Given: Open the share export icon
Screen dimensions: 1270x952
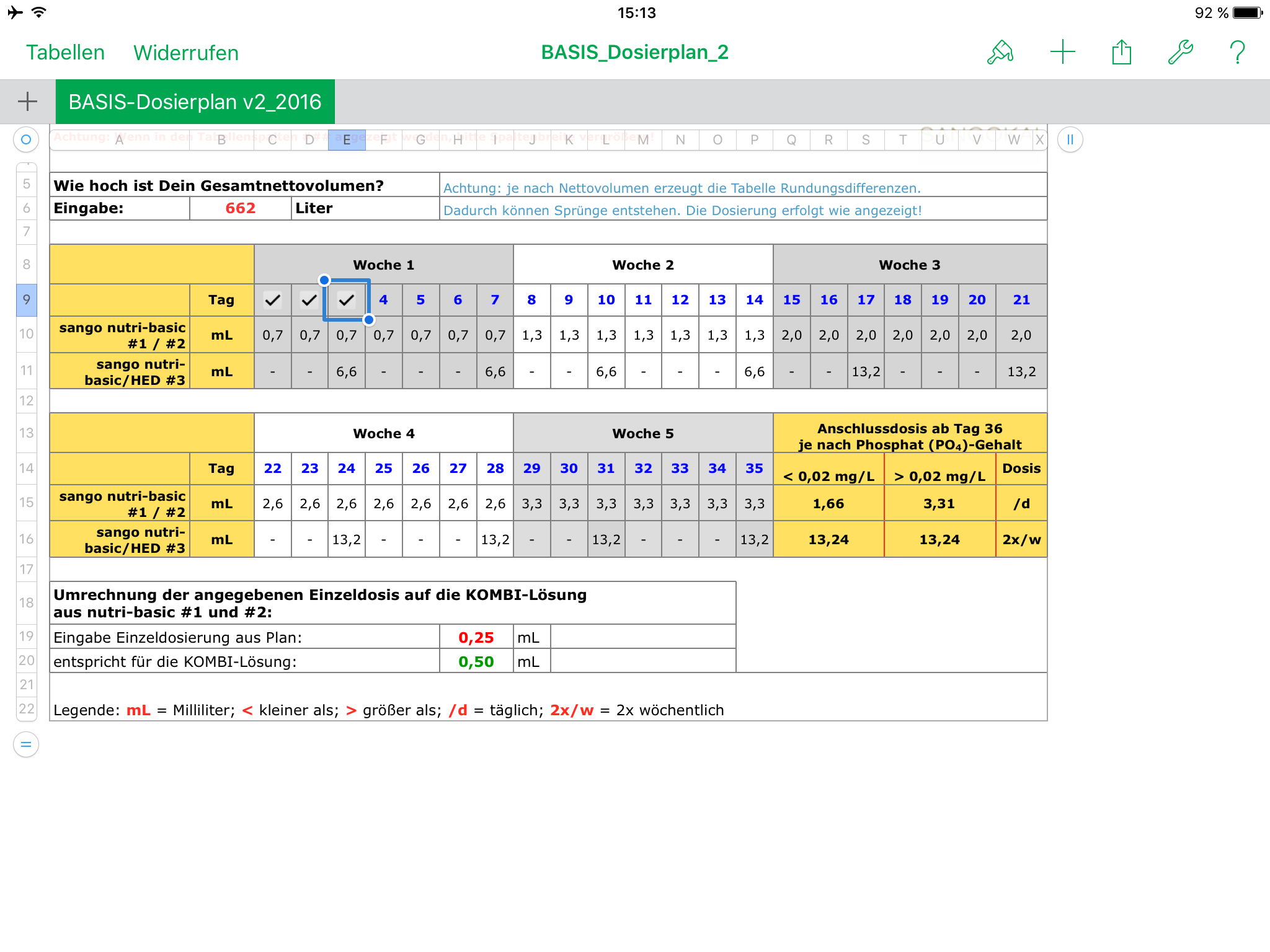Looking at the screenshot, I should coord(1121,52).
